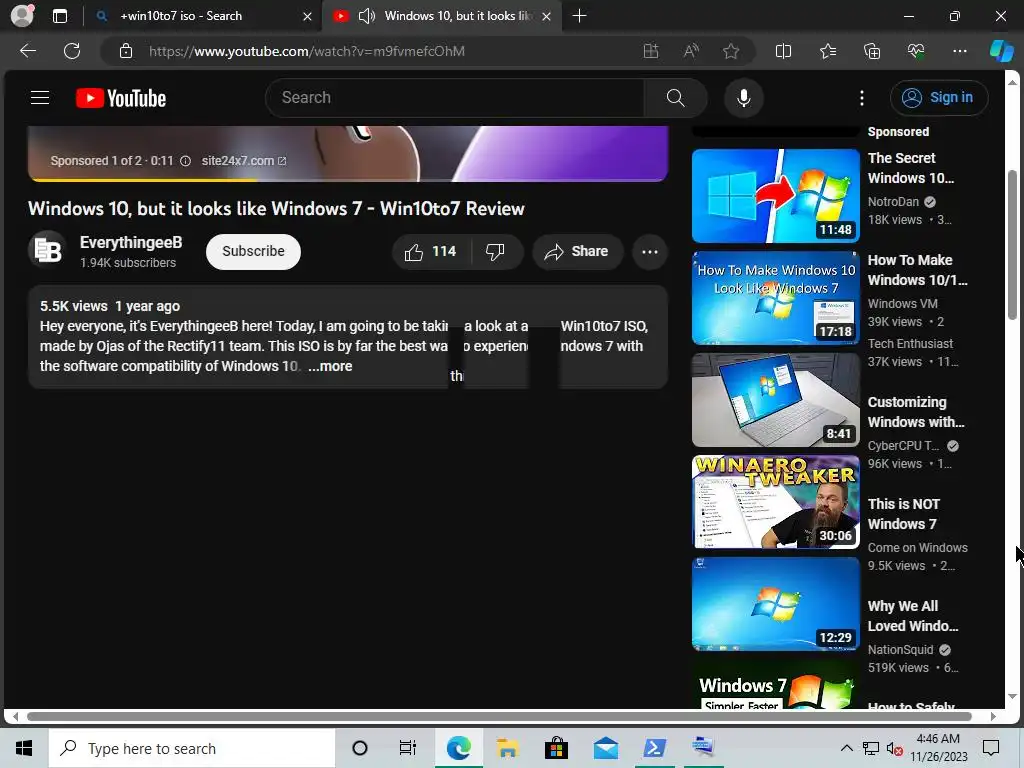The height and width of the screenshot is (768, 1024).
Task: Open Microsoft Store from the taskbar
Action: coord(556,748)
